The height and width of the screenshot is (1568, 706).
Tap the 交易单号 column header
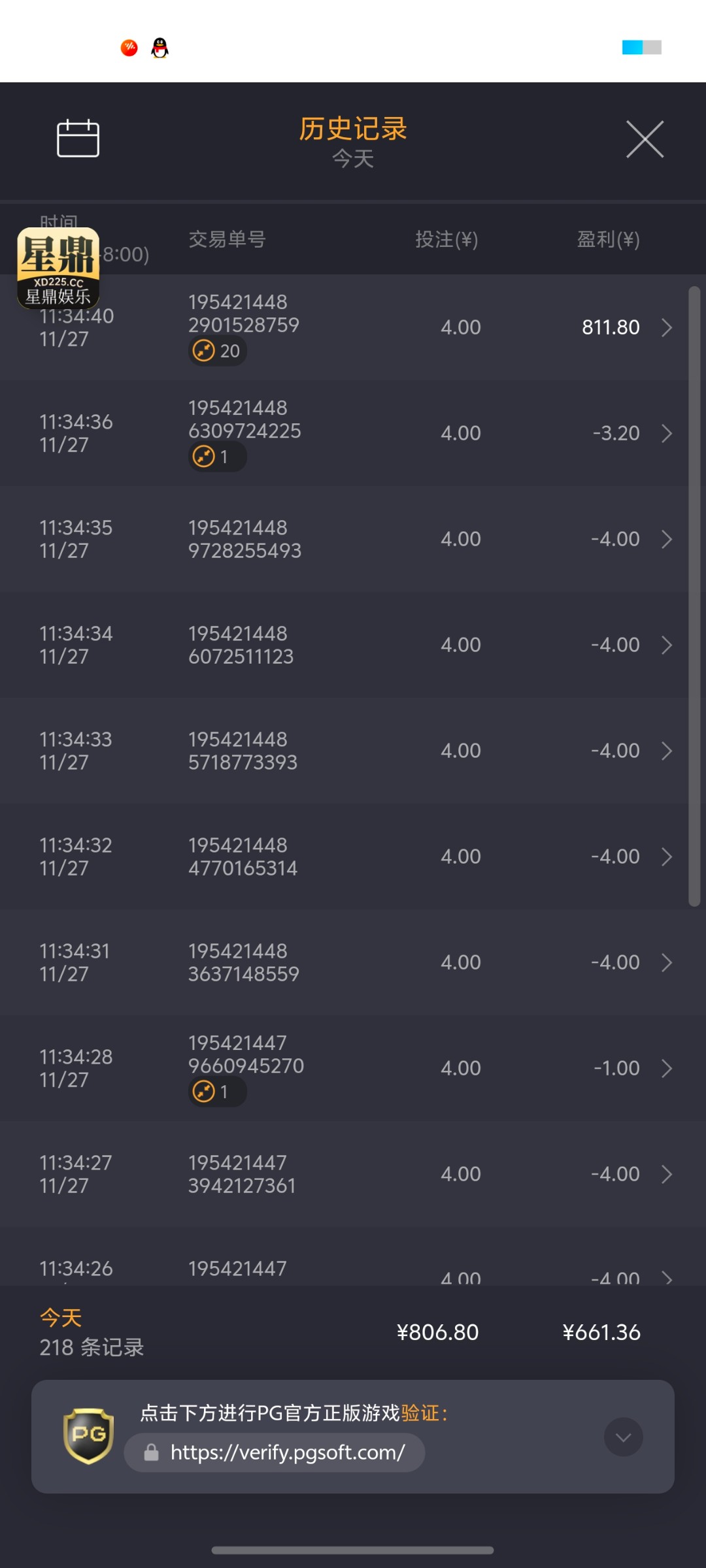point(227,240)
